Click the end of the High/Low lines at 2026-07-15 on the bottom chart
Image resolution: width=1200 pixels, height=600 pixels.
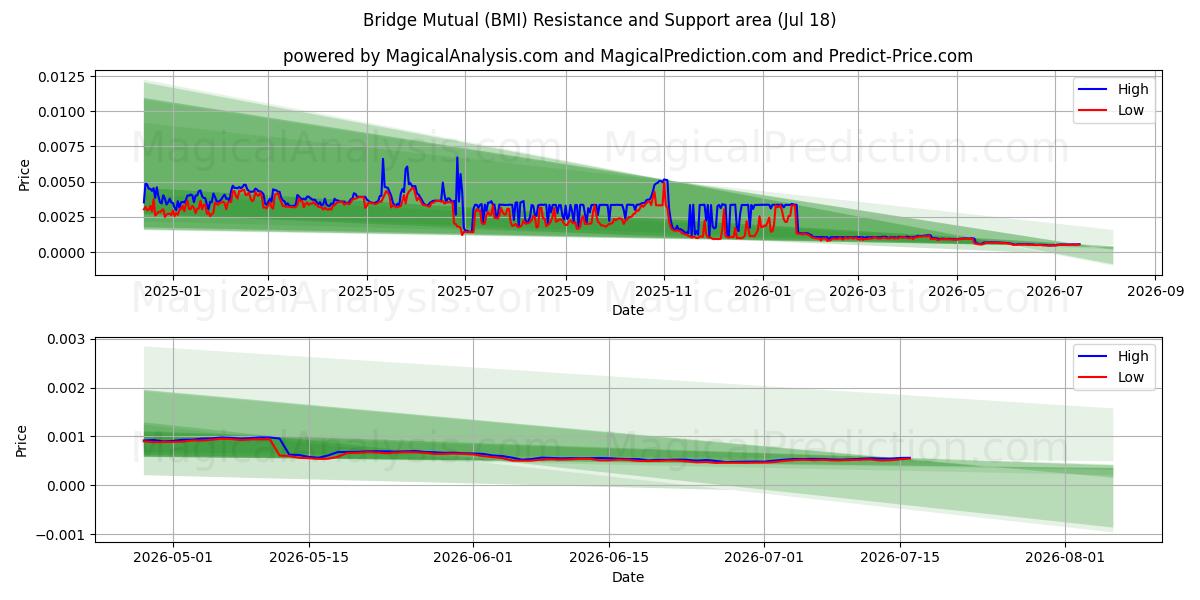pos(909,458)
